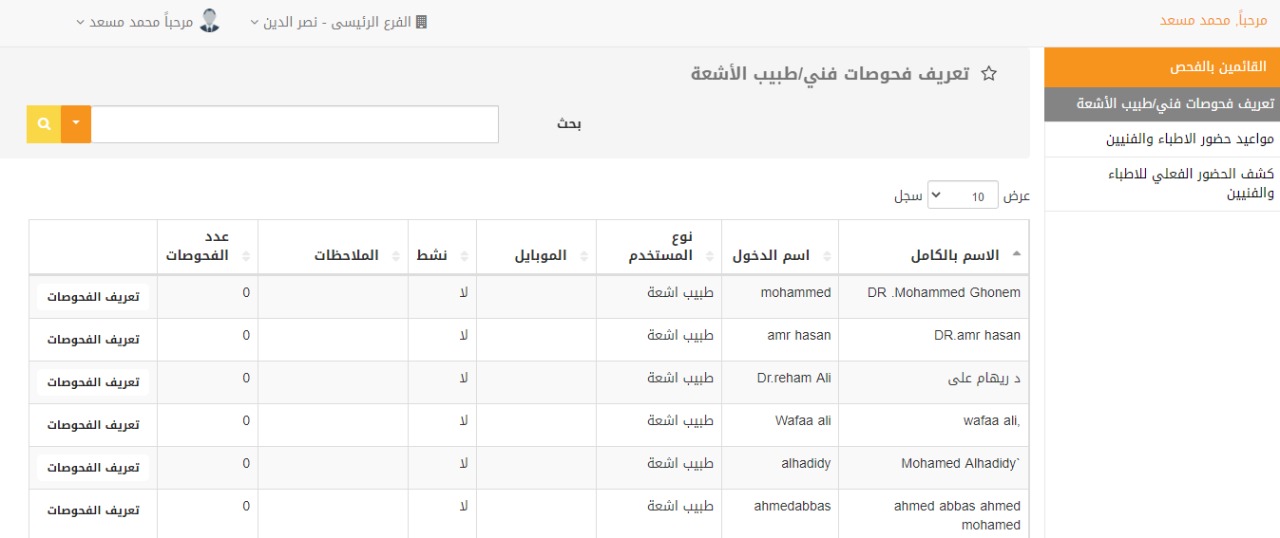Click the yellow search magnifier icon

44,124
